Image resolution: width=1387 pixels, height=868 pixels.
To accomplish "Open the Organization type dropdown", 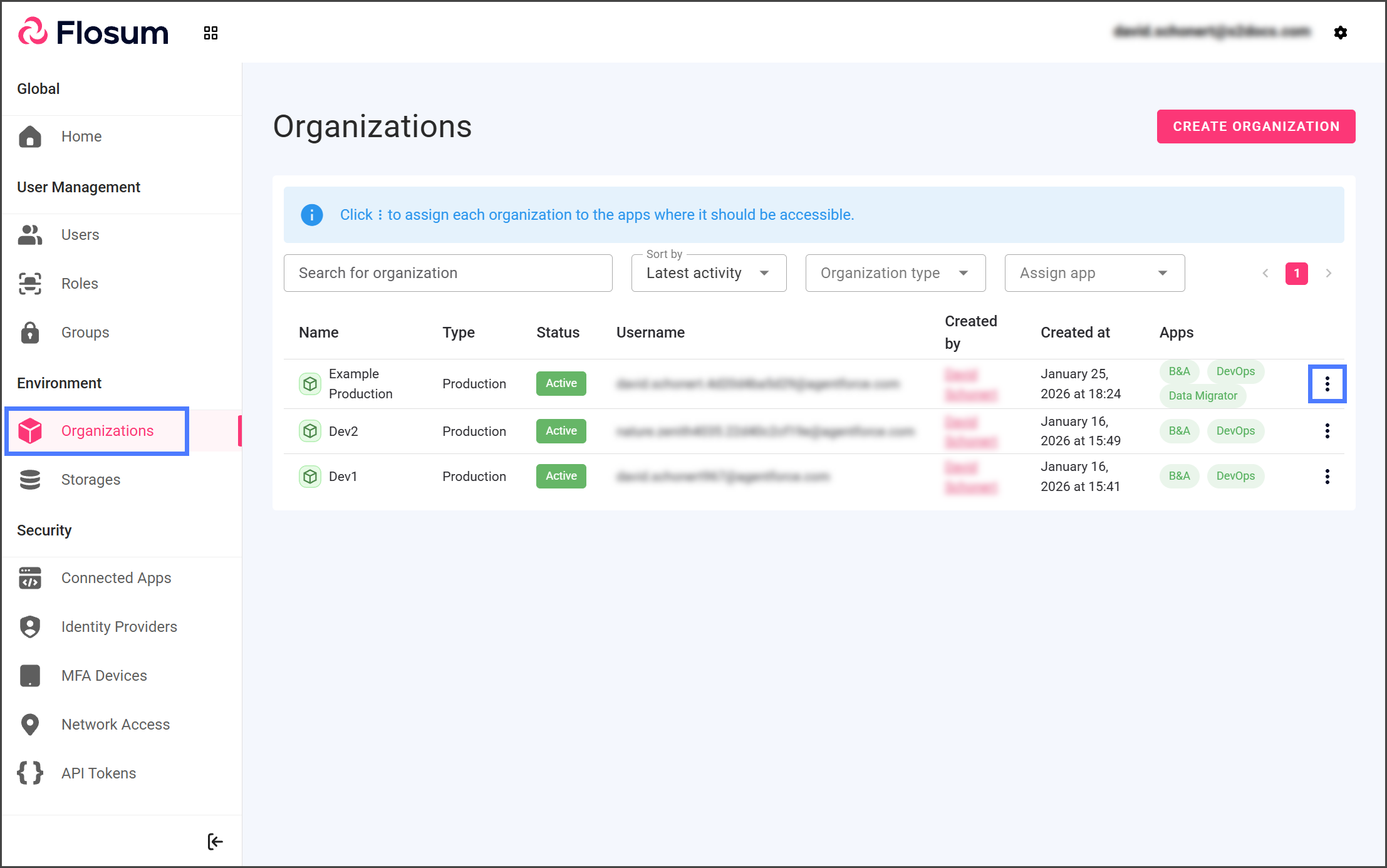I will (895, 273).
